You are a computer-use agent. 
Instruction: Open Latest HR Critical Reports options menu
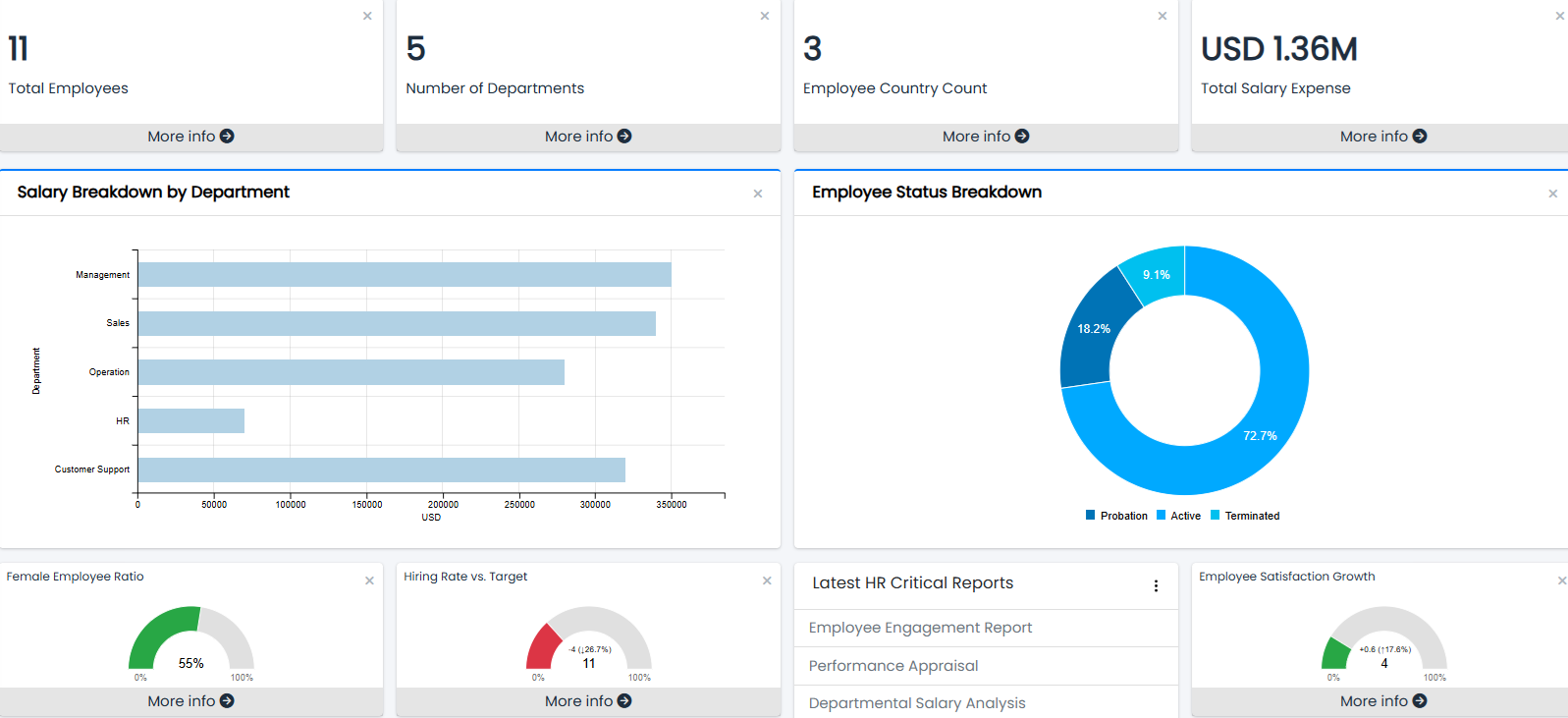[x=1156, y=585]
